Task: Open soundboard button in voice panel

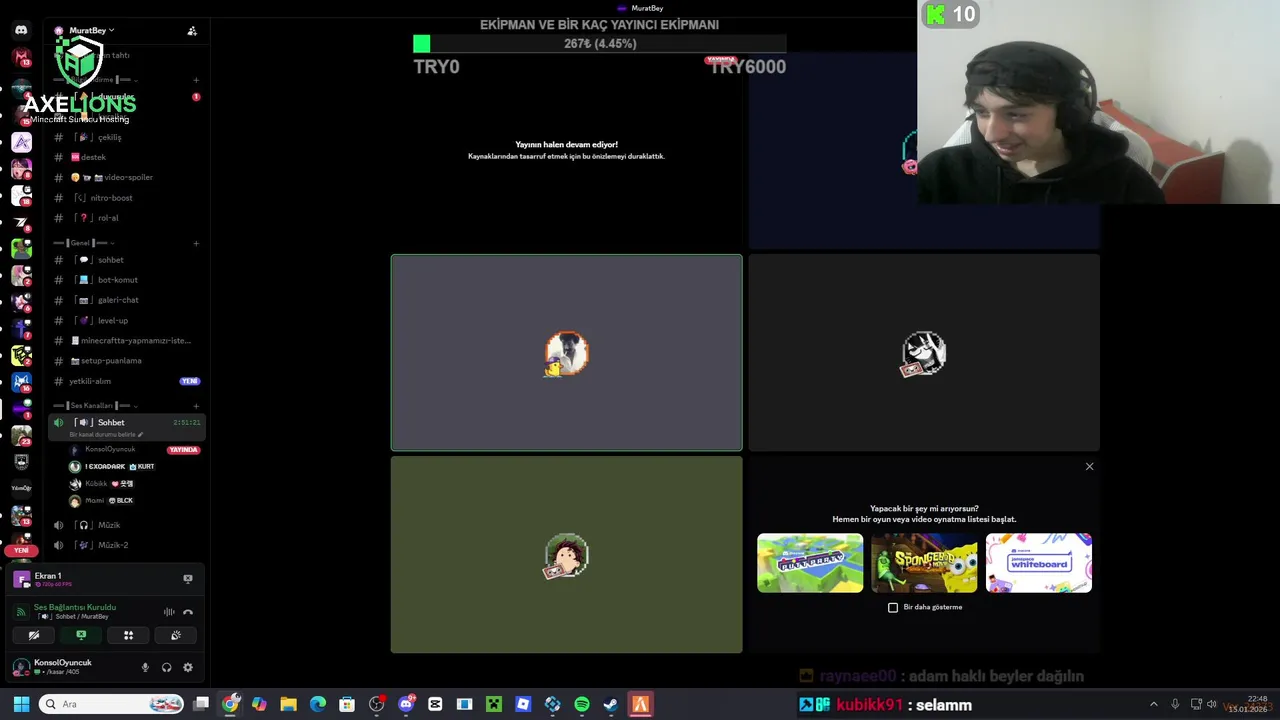Action: tap(175, 635)
